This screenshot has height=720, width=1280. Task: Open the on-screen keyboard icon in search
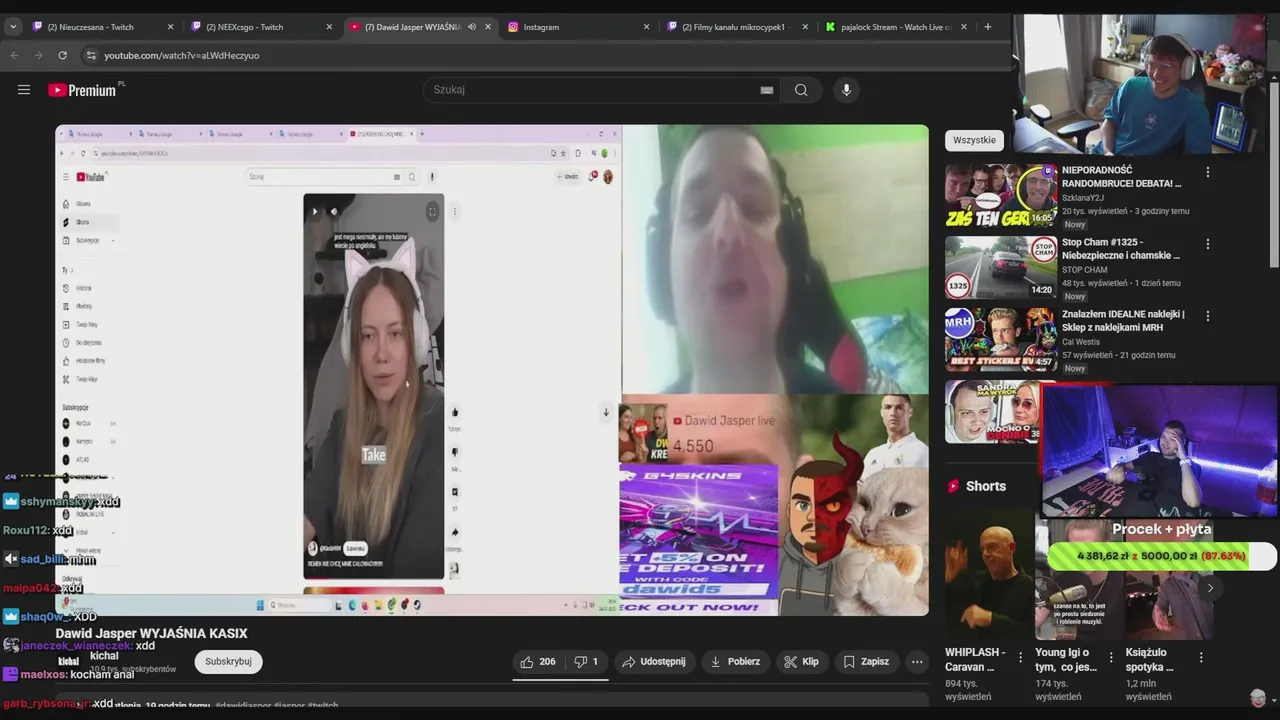click(x=767, y=90)
